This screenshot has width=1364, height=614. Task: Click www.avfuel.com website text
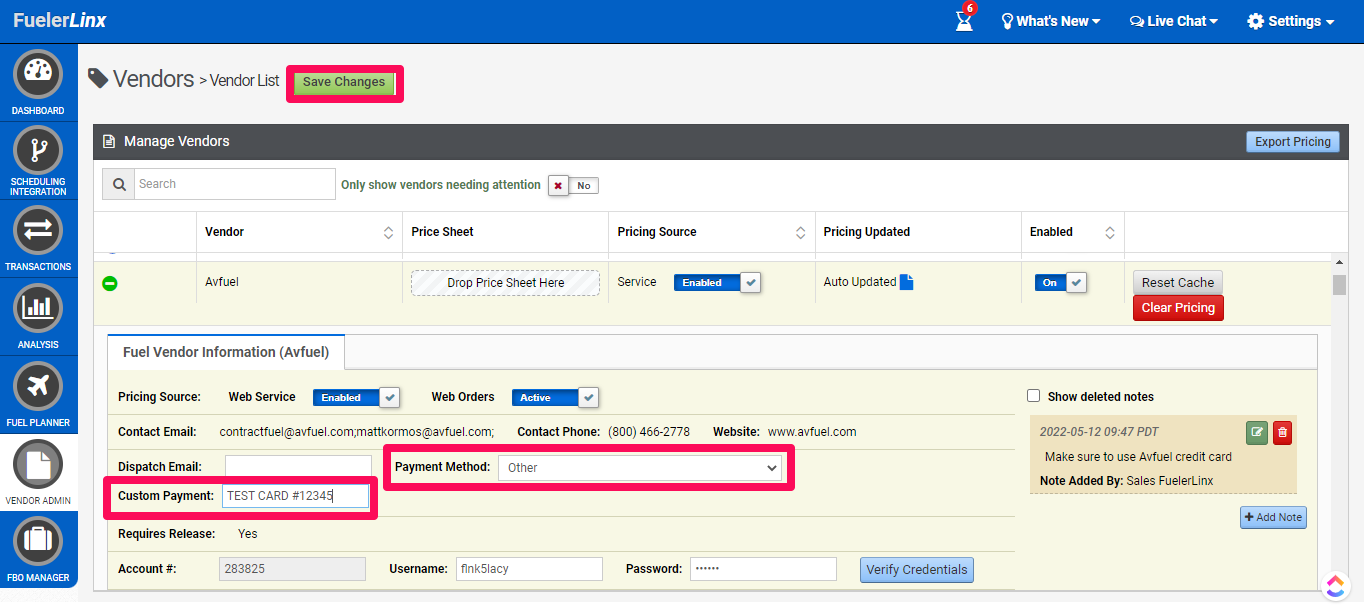coord(812,432)
